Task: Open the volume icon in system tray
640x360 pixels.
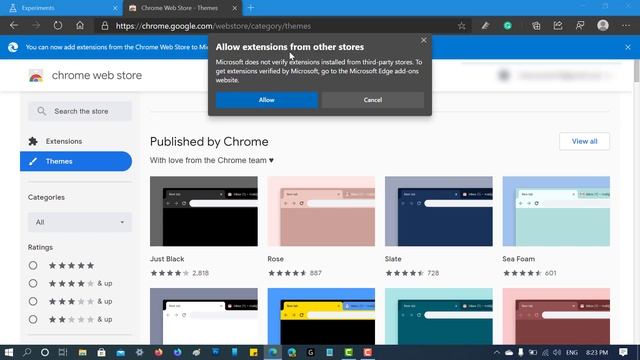Action: [x=557, y=352]
